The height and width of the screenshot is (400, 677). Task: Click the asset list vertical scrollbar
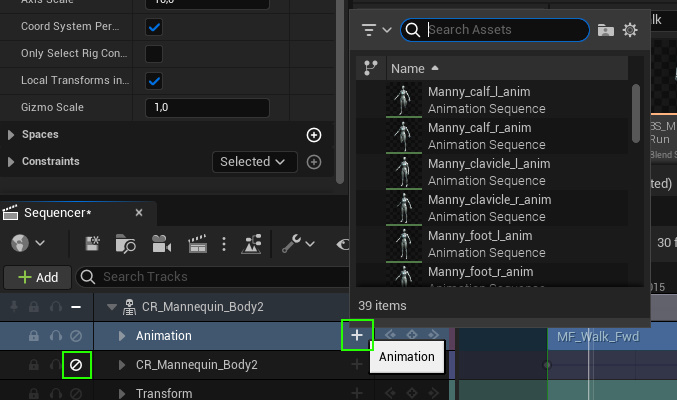tap(636, 113)
